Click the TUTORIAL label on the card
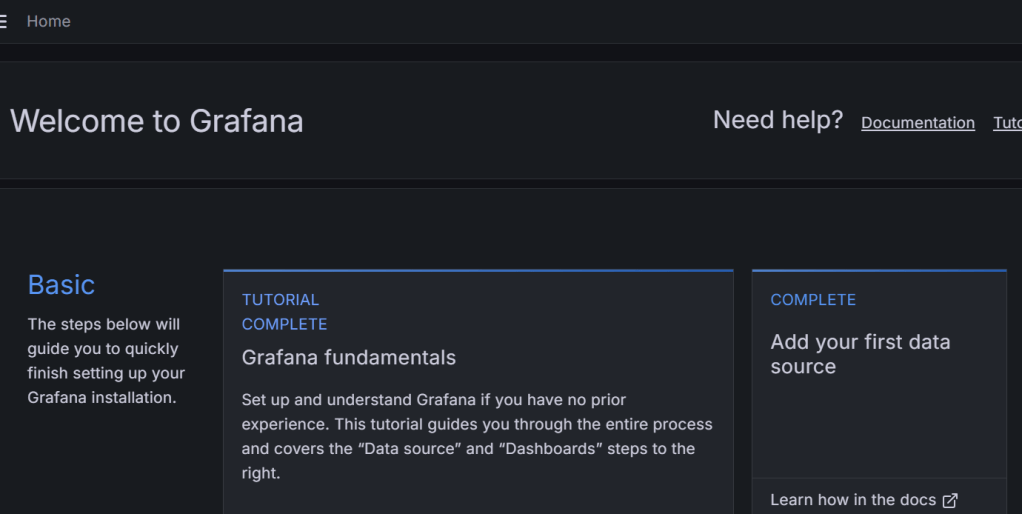This screenshot has width=1022, height=514. coord(280,300)
